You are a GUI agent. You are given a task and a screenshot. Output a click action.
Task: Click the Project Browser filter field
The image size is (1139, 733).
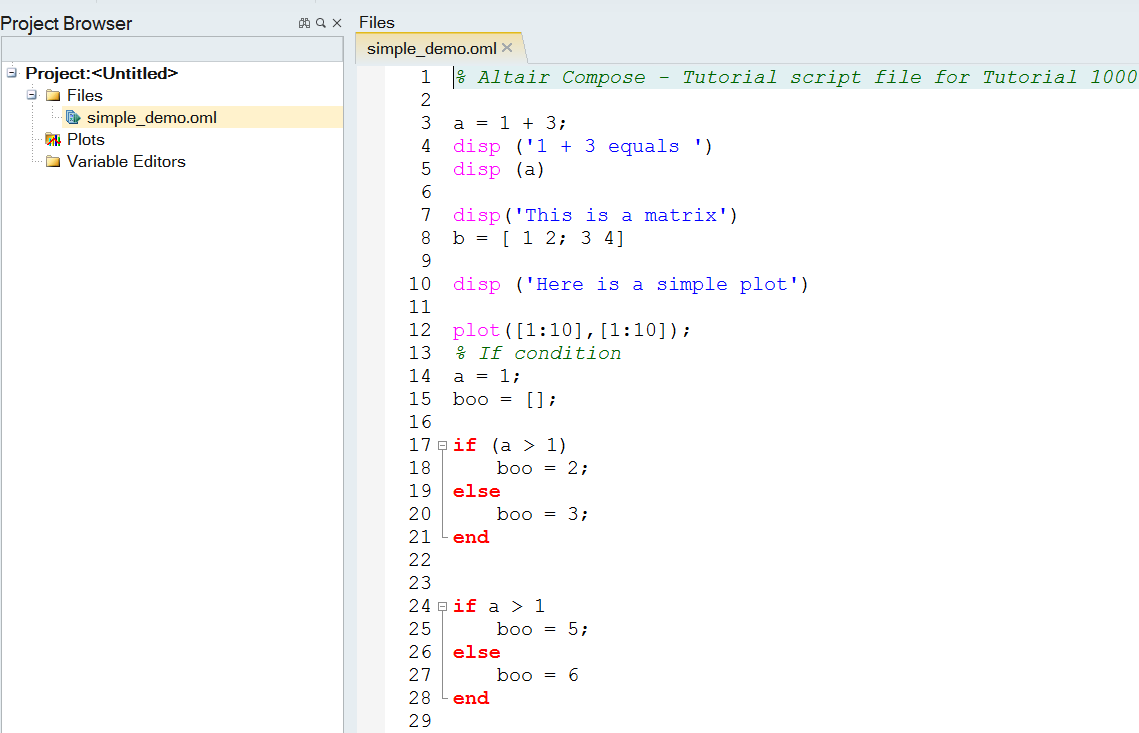point(171,49)
